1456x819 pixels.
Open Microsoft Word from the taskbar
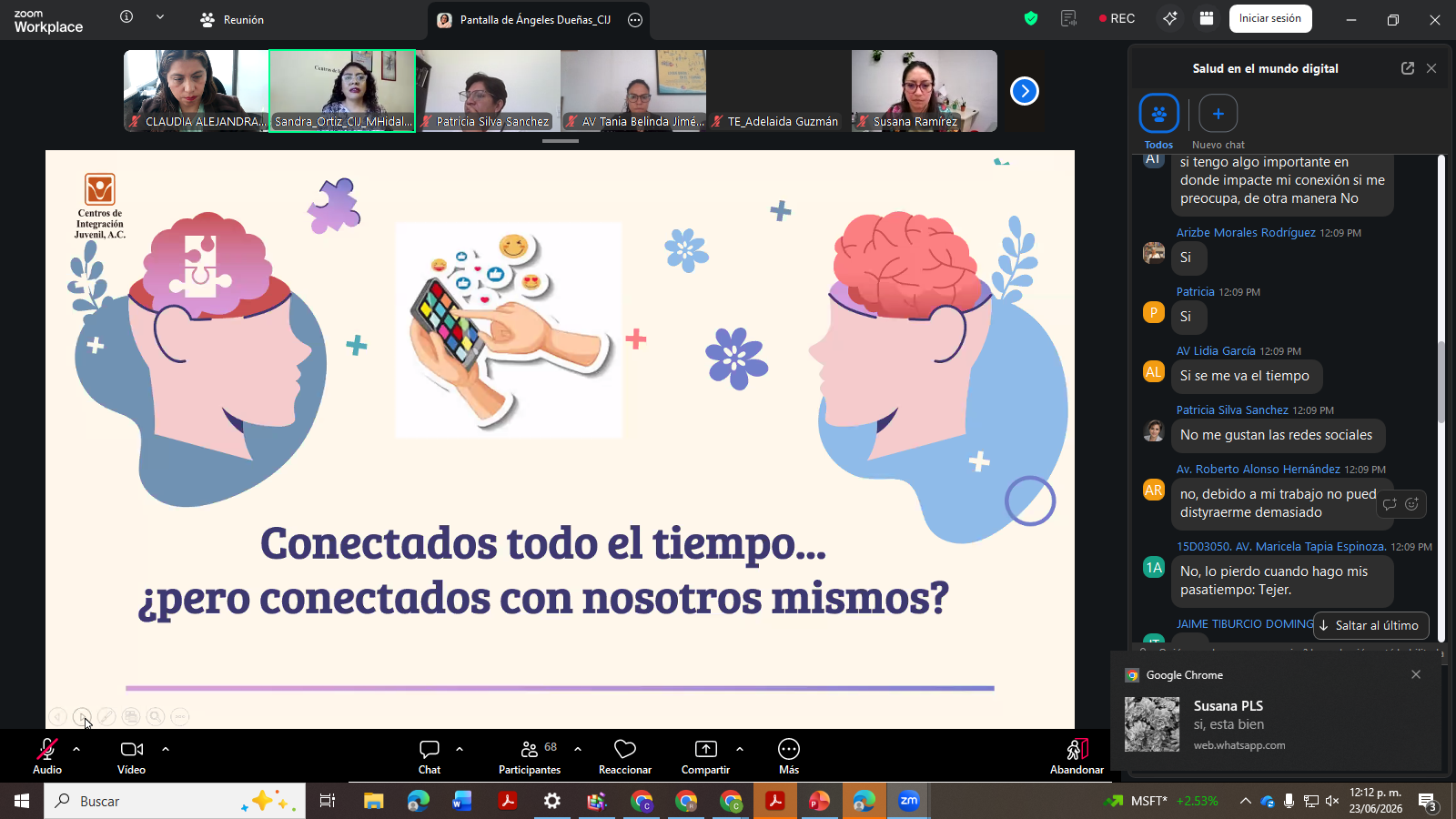(462, 801)
